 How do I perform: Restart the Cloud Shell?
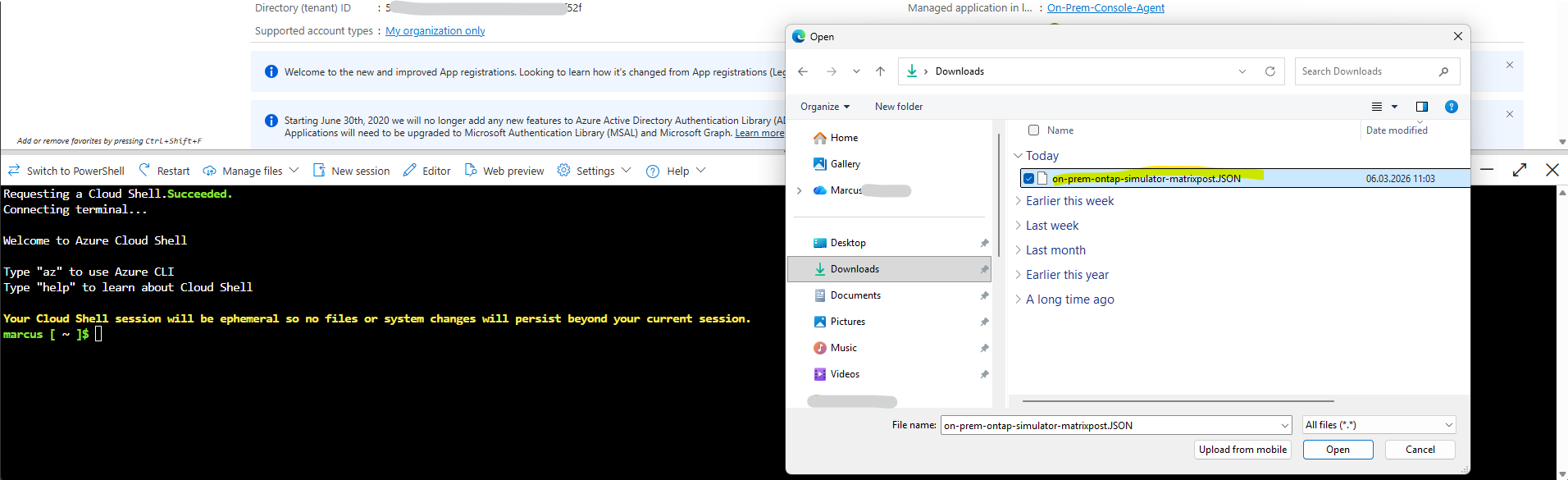[x=164, y=171]
